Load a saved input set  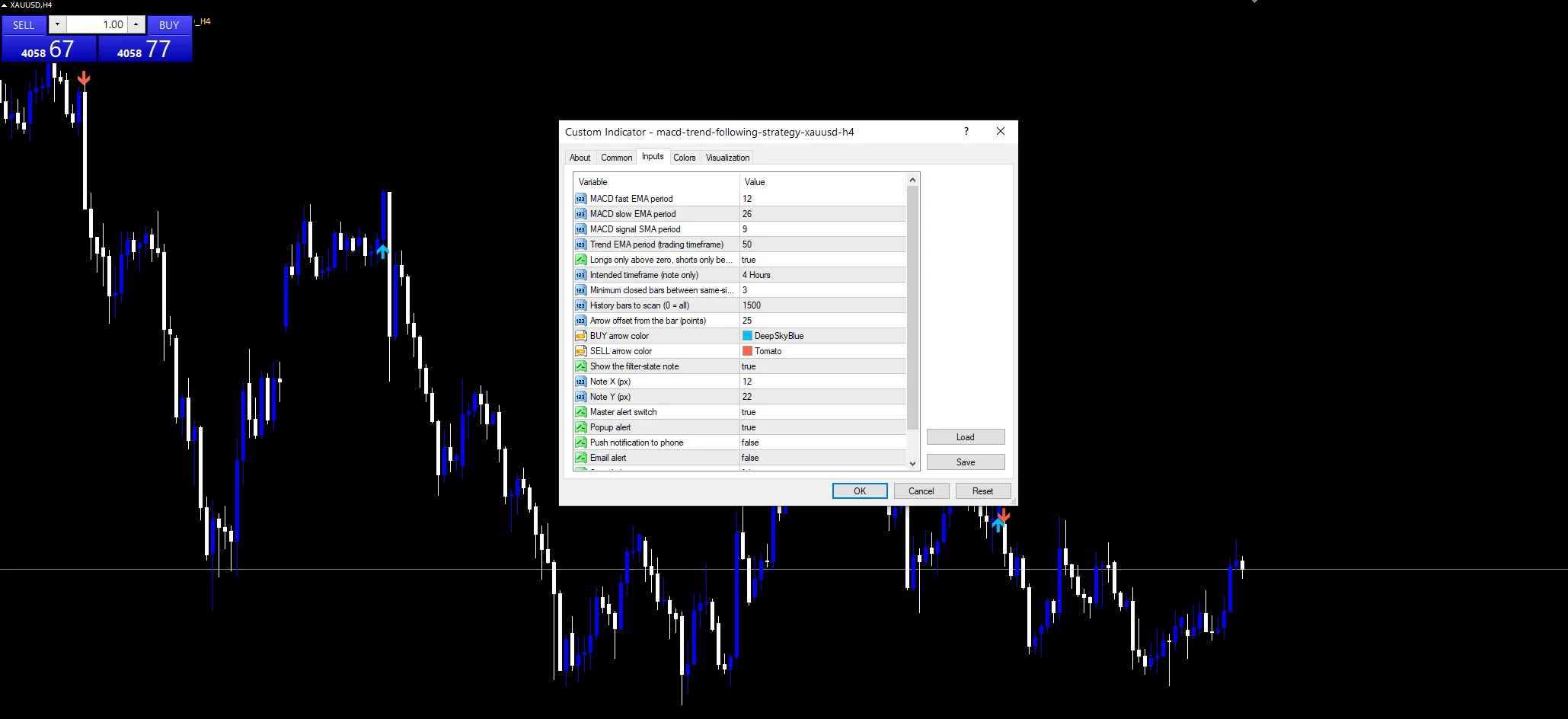[x=966, y=437]
